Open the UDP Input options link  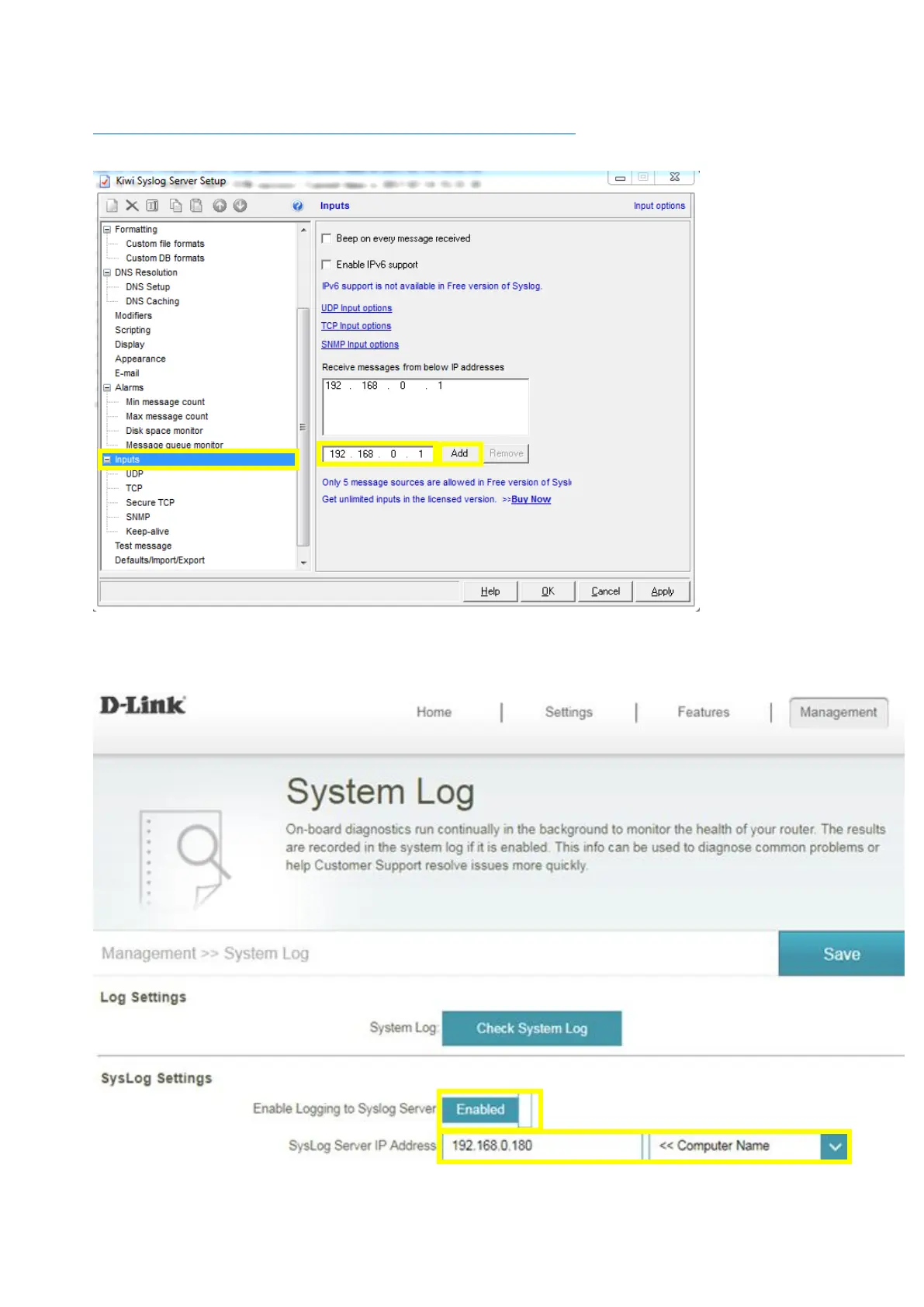coord(357,308)
